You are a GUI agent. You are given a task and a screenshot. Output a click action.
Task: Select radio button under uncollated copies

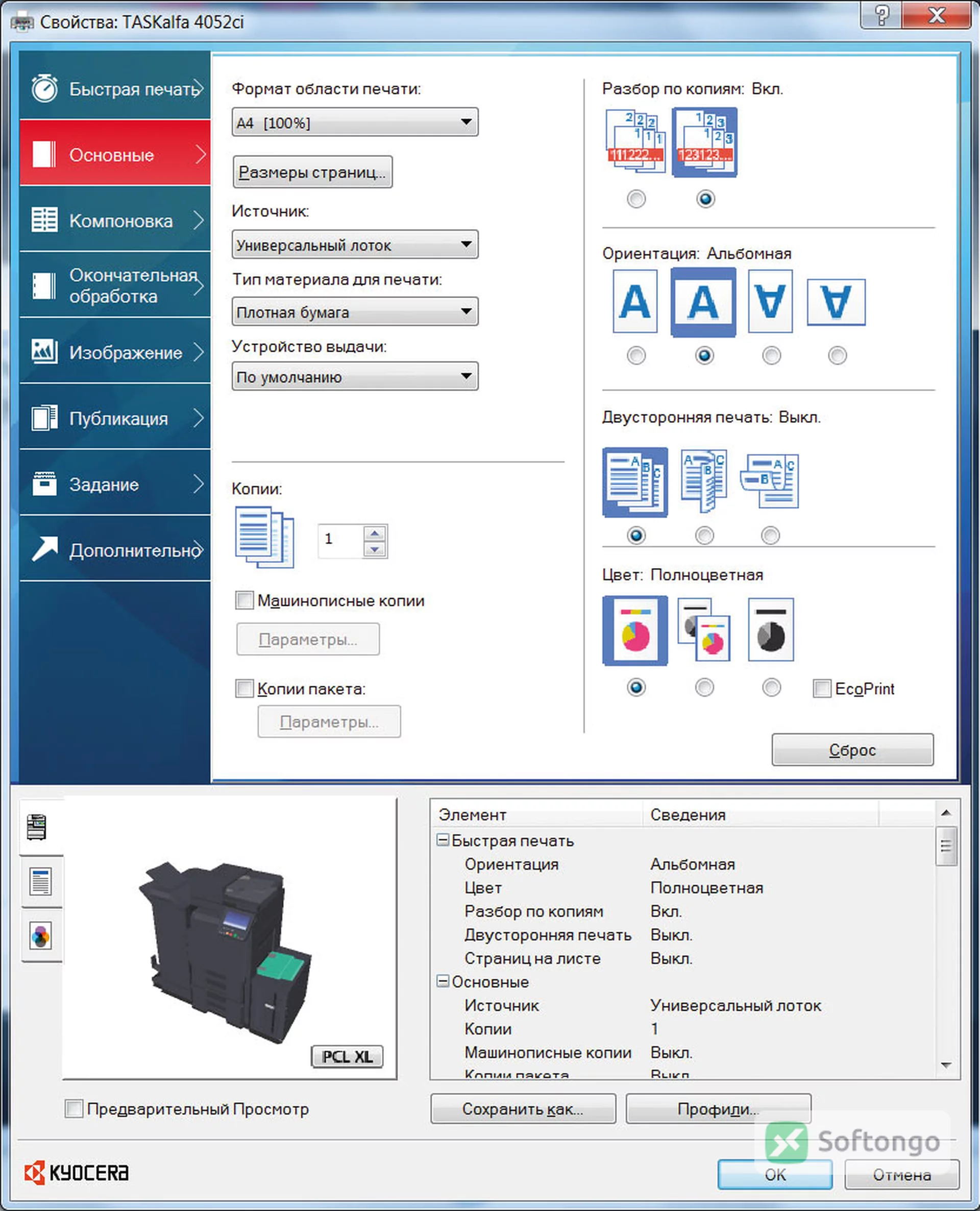pyautogui.click(x=636, y=199)
